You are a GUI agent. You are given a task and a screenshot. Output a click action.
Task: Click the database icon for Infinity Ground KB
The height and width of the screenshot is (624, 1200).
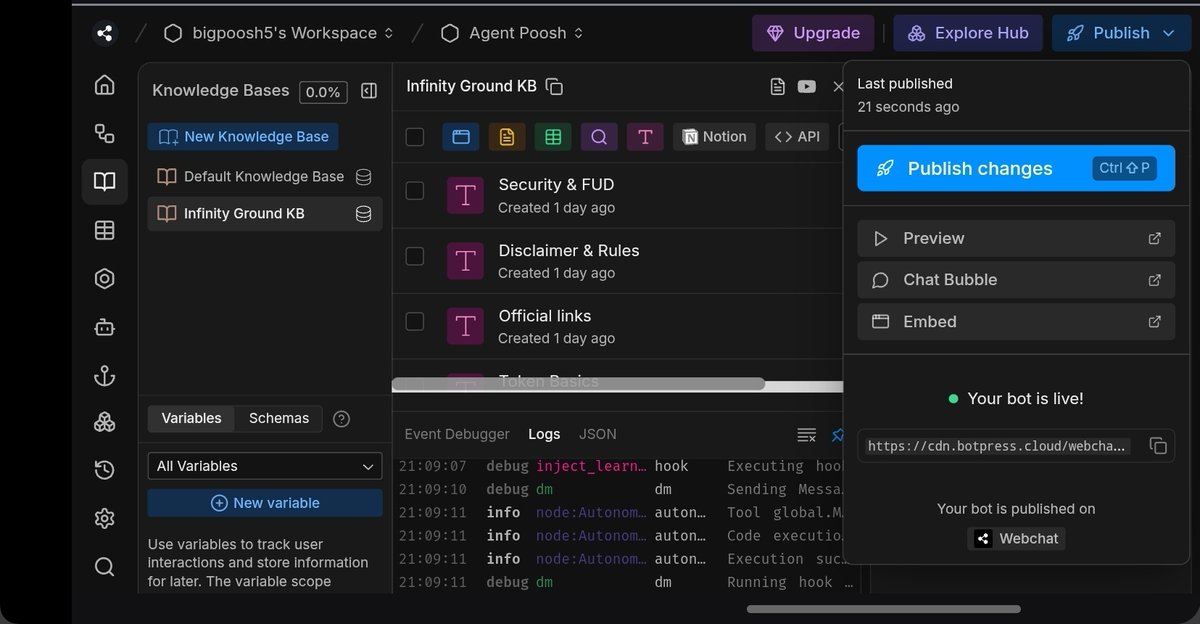tap(364, 214)
